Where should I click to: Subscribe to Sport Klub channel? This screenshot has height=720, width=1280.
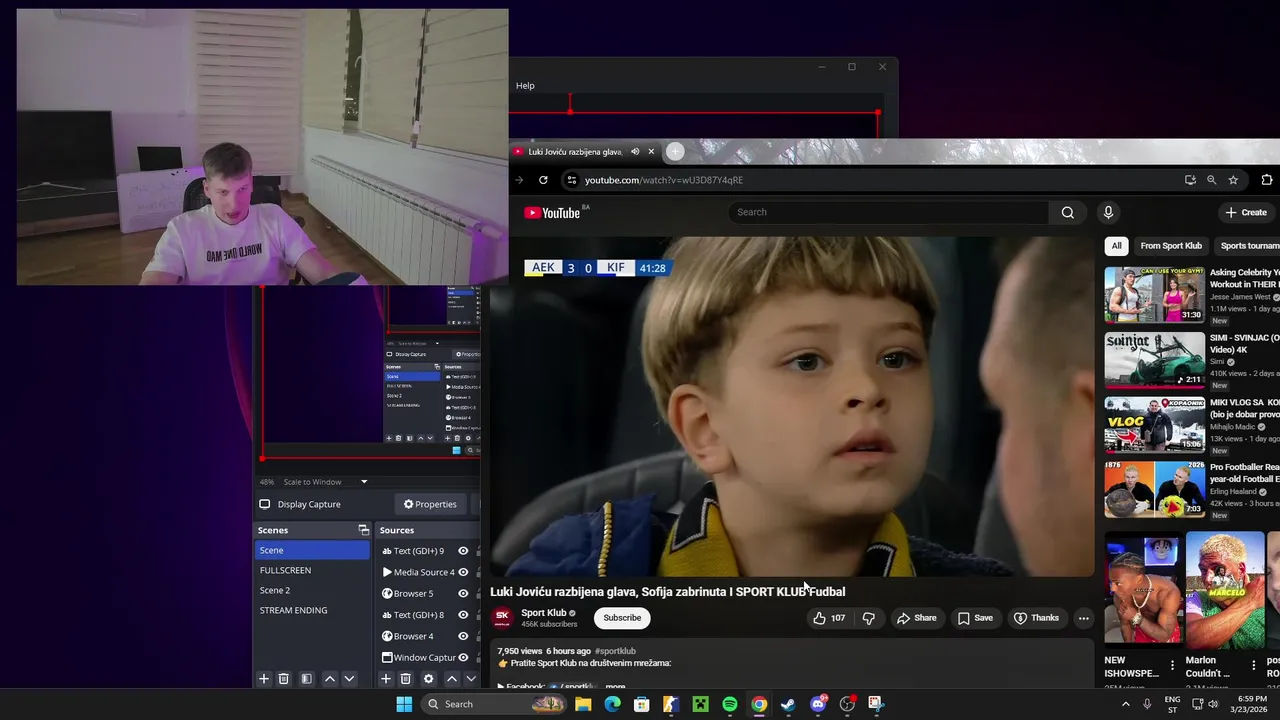622,618
